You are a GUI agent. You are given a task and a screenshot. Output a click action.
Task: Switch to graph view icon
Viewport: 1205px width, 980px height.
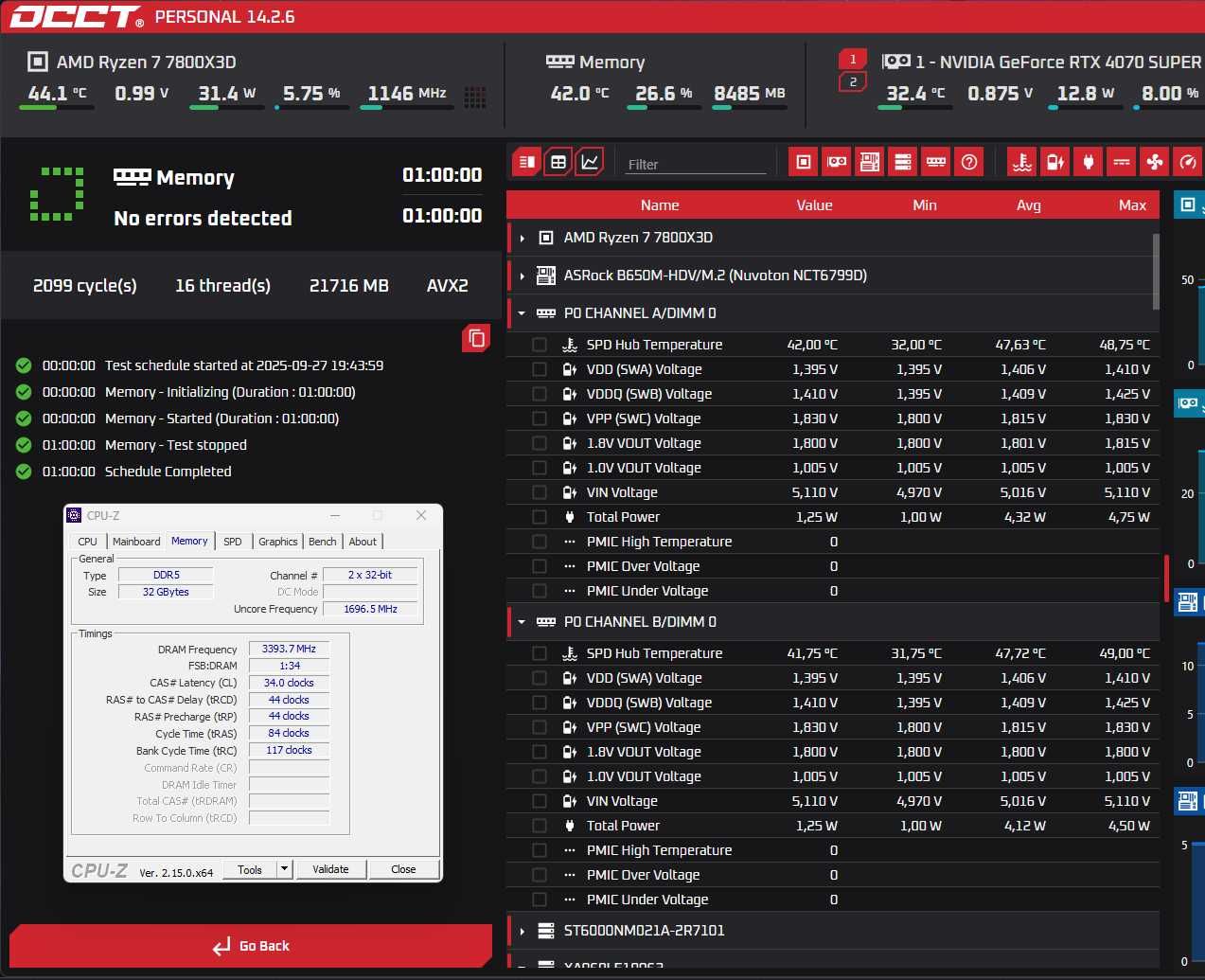pos(589,162)
